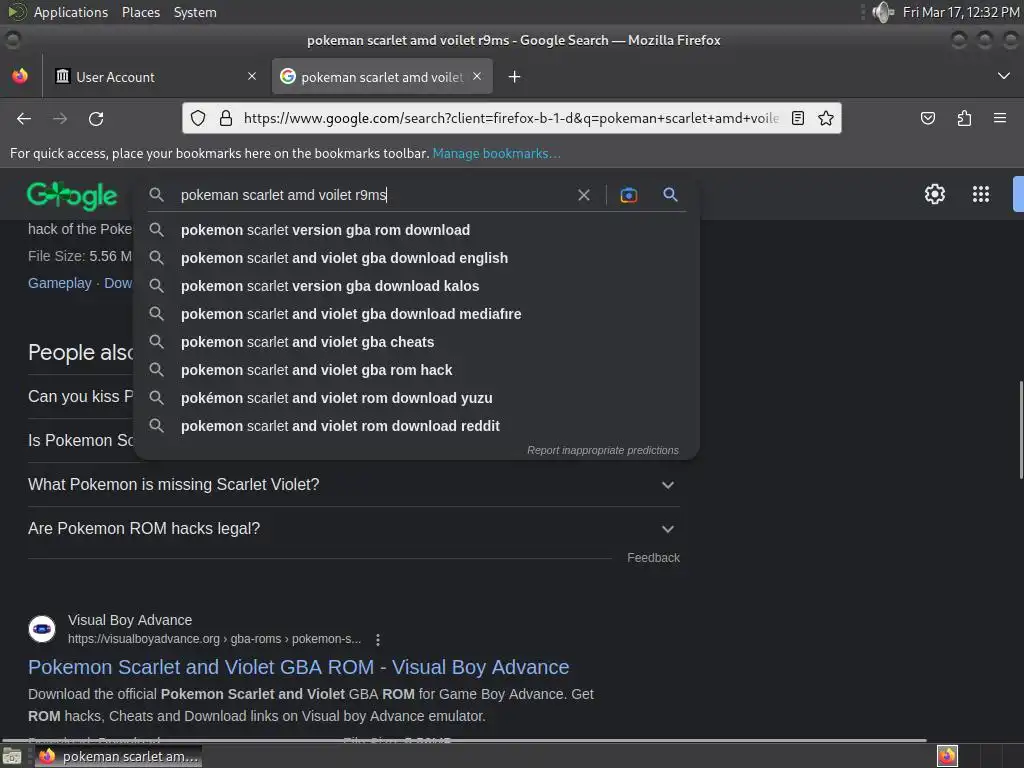Select taskbar entry 'pokeman scarlet am...'
Image resolution: width=1024 pixels, height=768 pixels.
tap(119, 756)
